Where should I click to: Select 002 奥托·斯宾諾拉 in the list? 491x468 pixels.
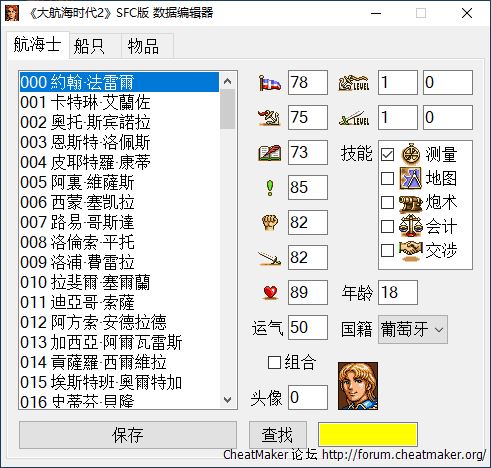coord(119,122)
